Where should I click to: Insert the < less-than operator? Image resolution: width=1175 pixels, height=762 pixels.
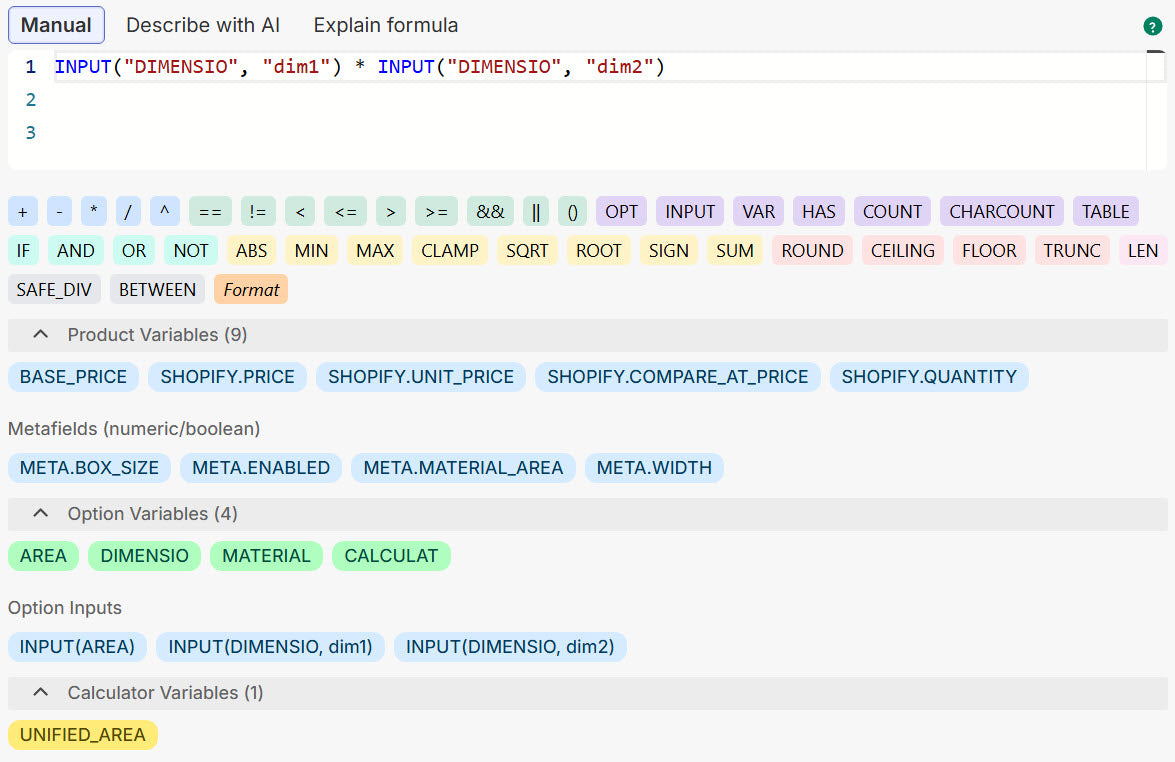pos(300,212)
